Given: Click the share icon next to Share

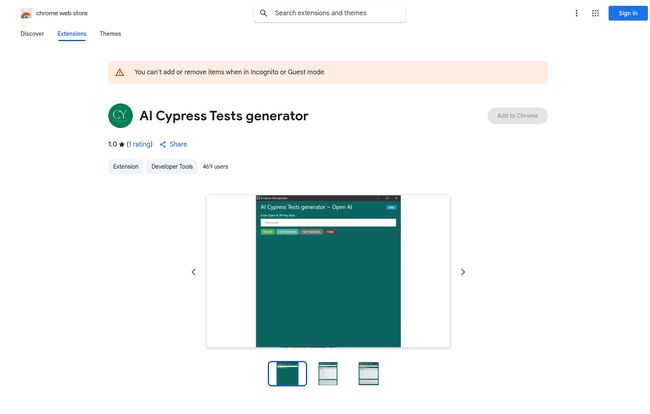Looking at the screenshot, I should (x=163, y=144).
